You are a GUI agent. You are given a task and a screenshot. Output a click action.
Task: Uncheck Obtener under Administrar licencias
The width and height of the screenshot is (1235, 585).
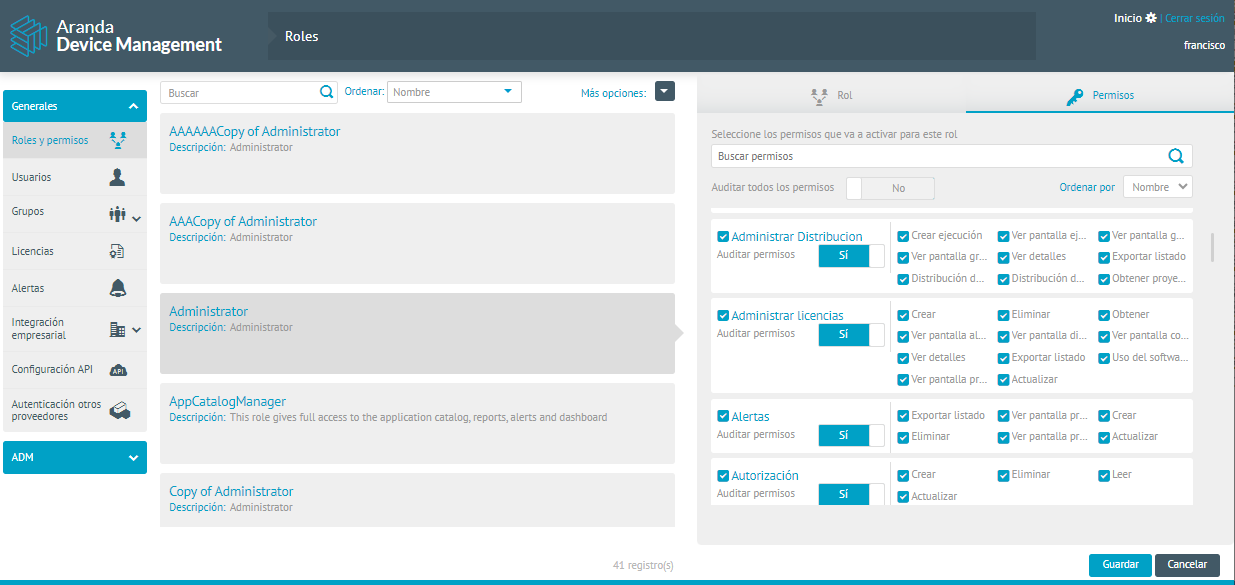click(1104, 315)
